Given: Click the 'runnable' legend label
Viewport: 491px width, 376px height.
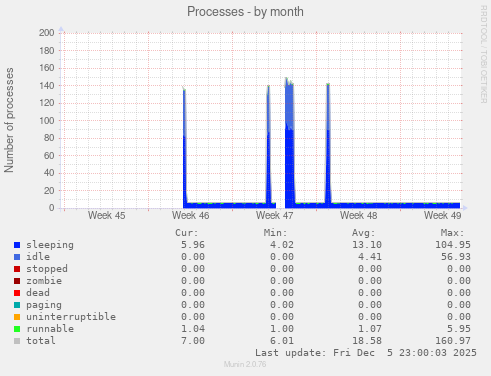Looking at the screenshot, I should (50, 329).
